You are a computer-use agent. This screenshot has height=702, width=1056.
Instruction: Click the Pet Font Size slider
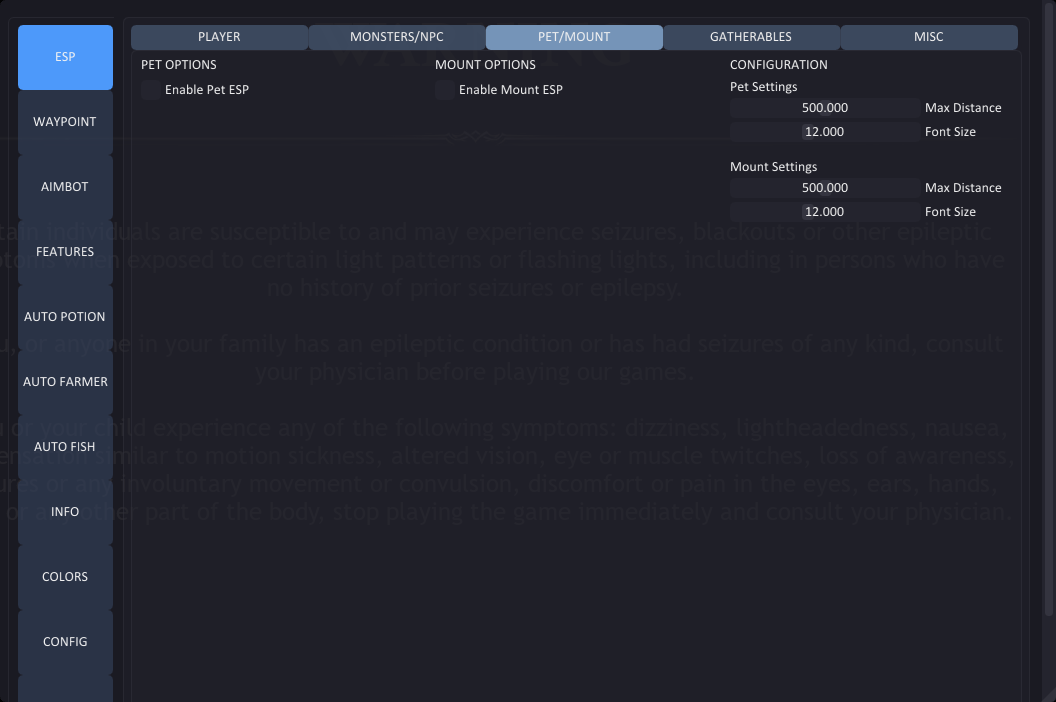[825, 132]
